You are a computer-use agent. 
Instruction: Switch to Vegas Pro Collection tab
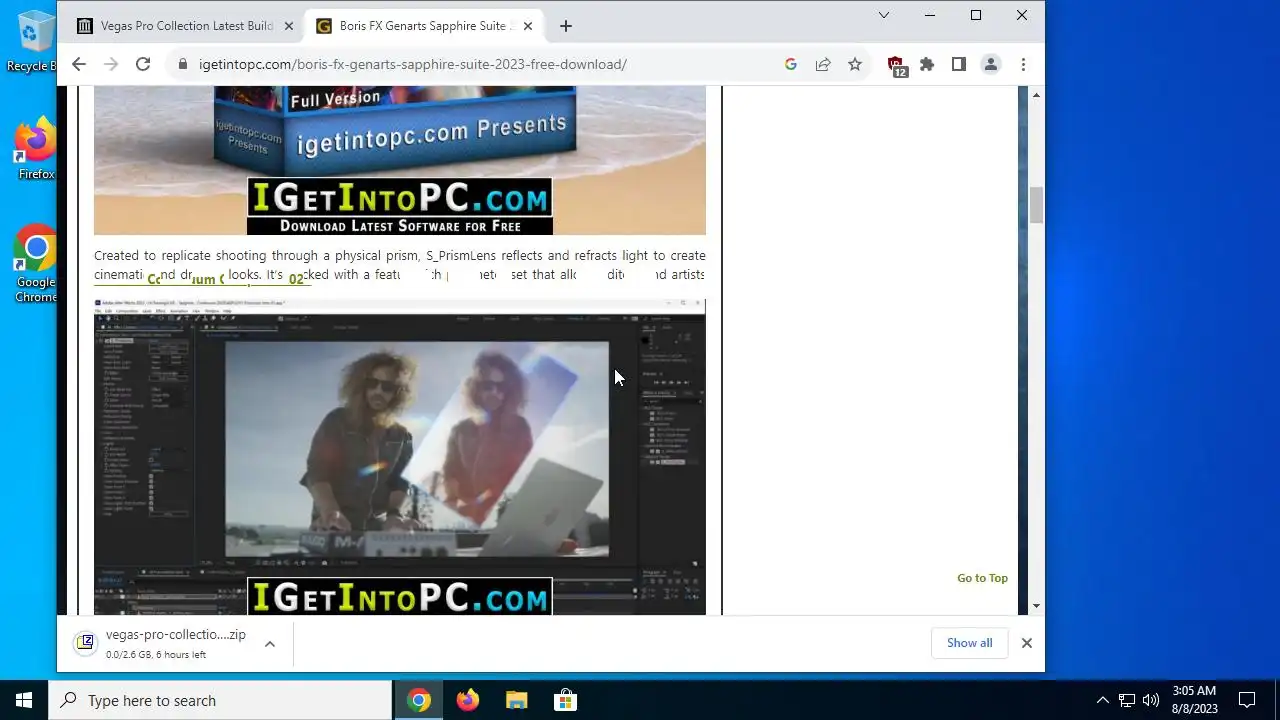click(x=186, y=26)
